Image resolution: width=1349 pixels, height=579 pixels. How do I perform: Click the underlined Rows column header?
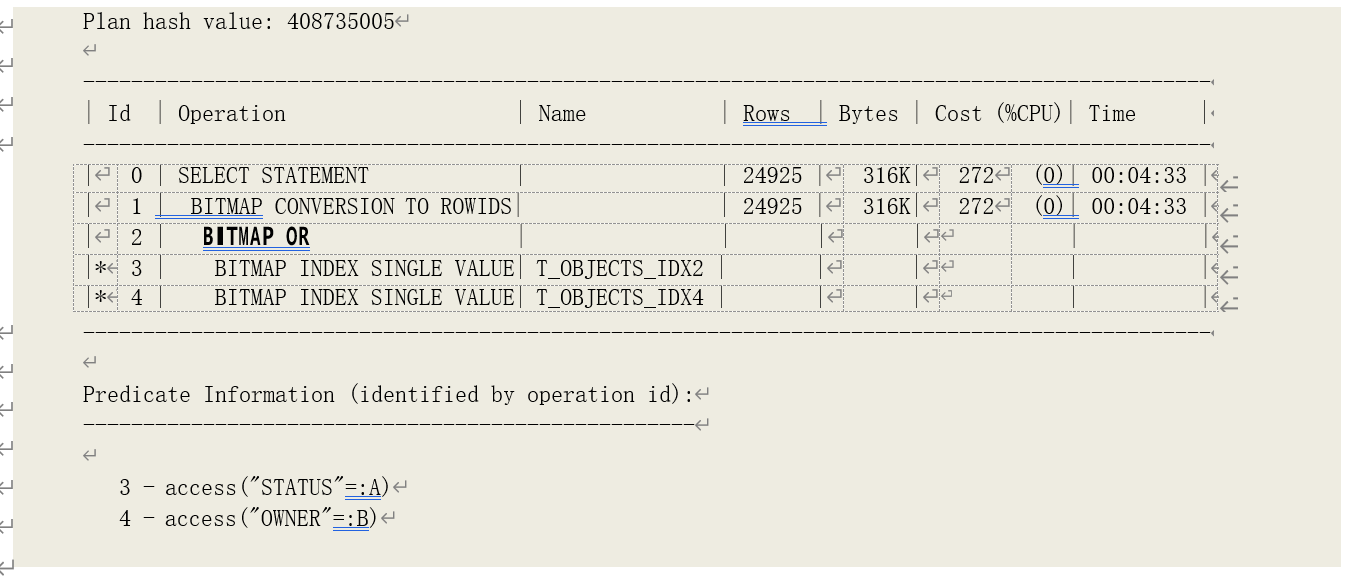tap(767, 114)
